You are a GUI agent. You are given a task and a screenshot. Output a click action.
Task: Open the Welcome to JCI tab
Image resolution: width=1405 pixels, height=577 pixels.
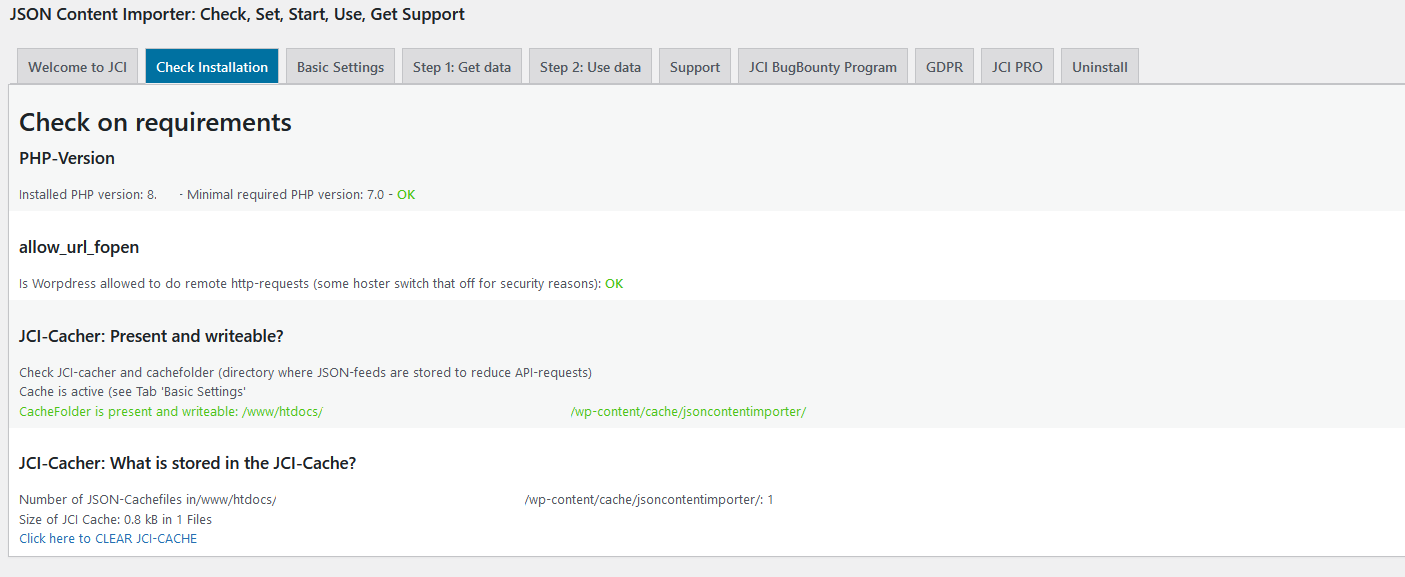(x=77, y=67)
